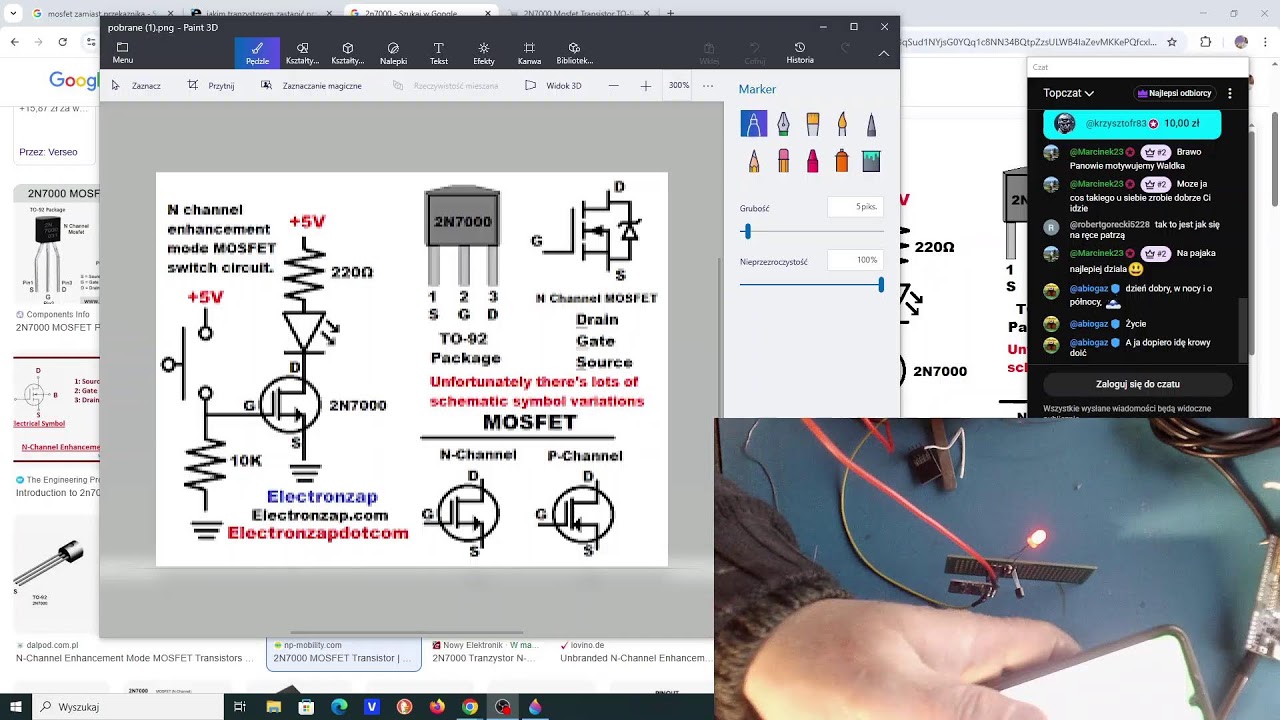The width and height of the screenshot is (1280, 720).
Task: Select the Watercolor brush
Action: (x=842, y=124)
